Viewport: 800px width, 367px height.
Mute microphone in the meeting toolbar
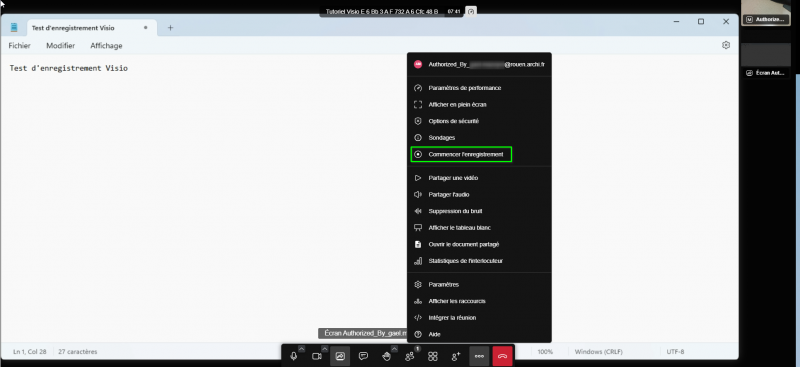tap(293, 356)
